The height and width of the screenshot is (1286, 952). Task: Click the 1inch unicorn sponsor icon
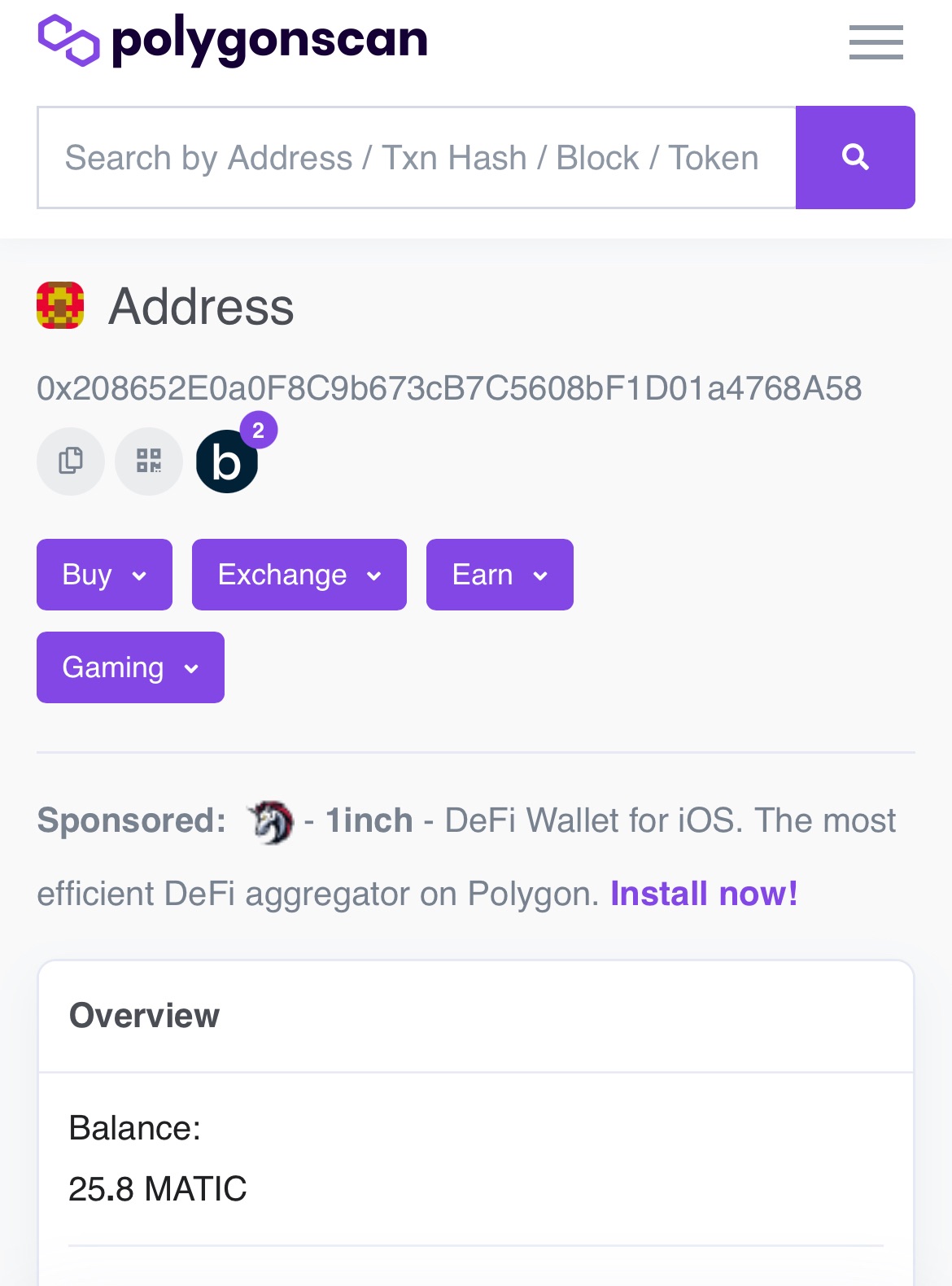[x=270, y=821]
